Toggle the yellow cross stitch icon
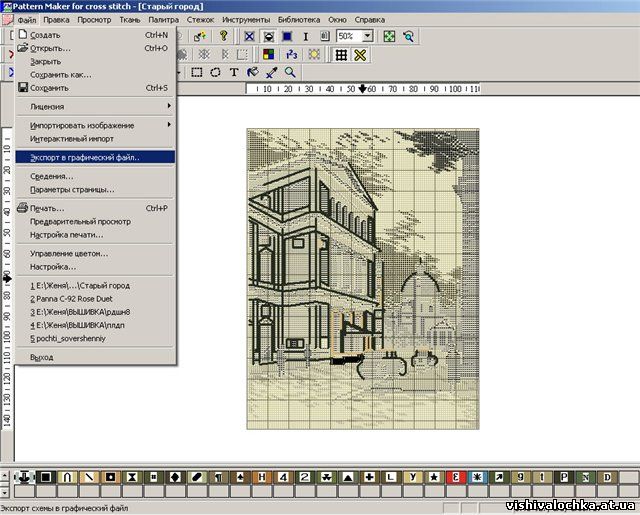The width and height of the screenshot is (640, 515). [360, 55]
